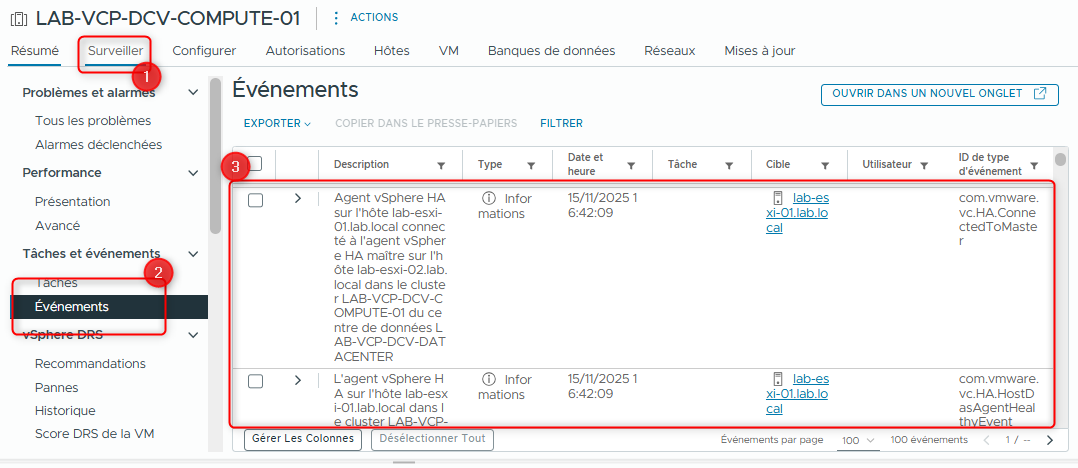Click the Désélectionner tout button
Screen dimensions: 1078x468
pos(432,438)
